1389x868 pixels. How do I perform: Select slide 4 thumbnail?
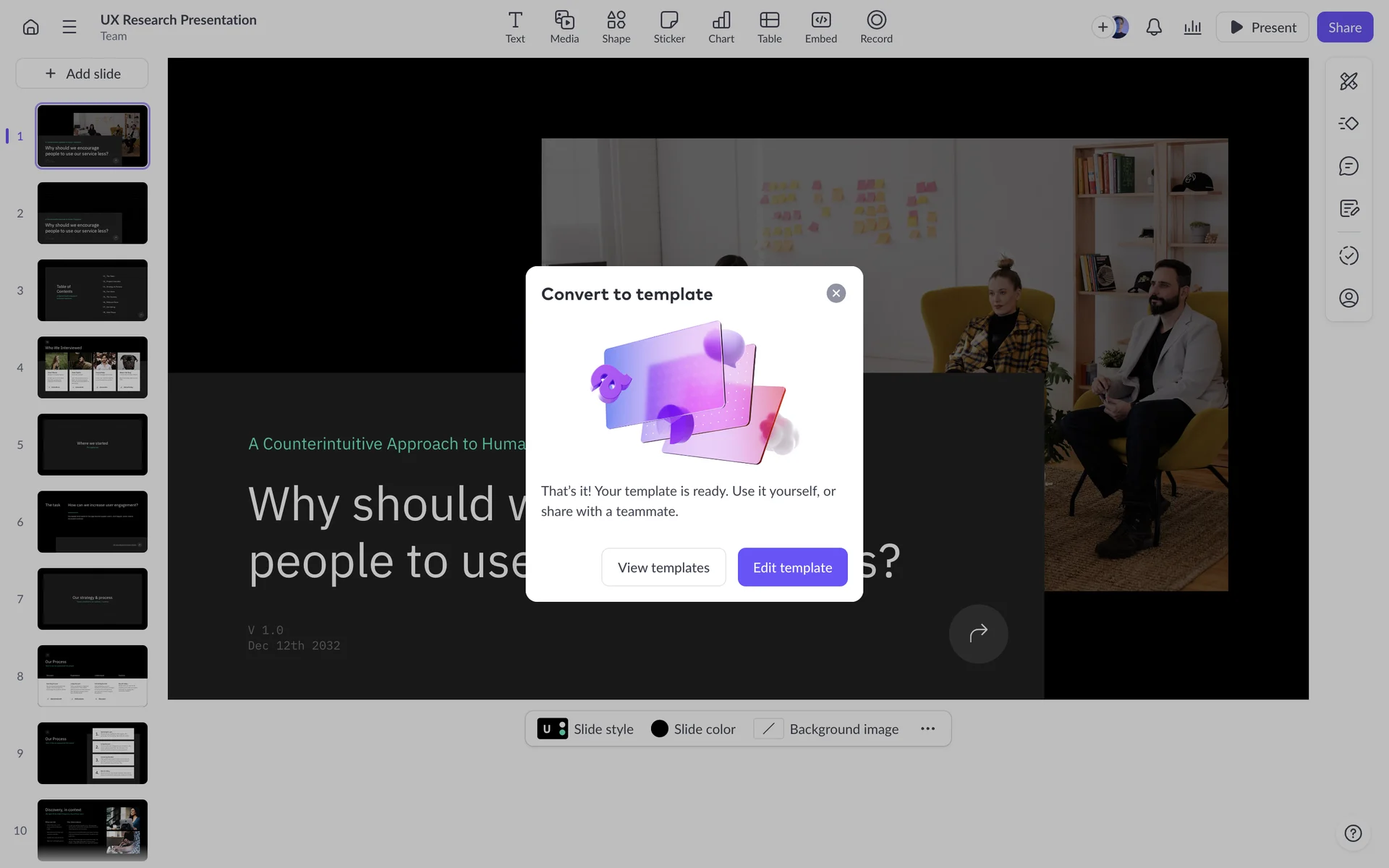pyautogui.click(x=93, y=367)
